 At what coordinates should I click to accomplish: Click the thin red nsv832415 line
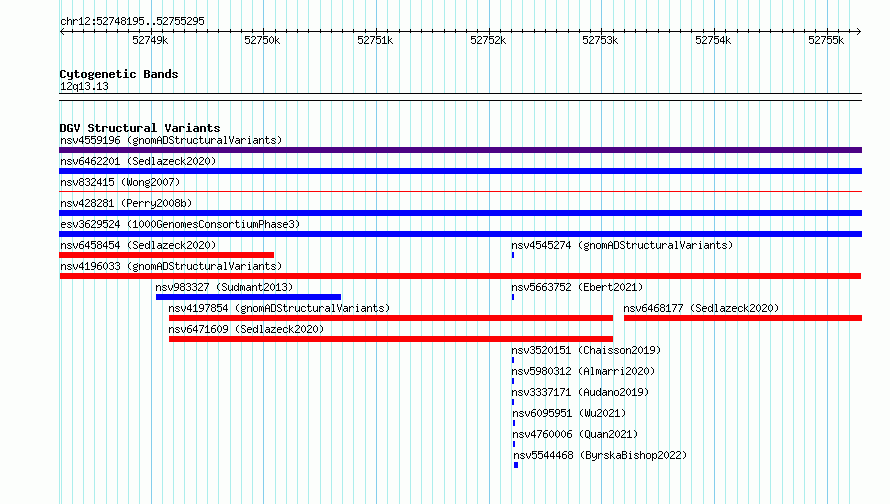point(460,192)
